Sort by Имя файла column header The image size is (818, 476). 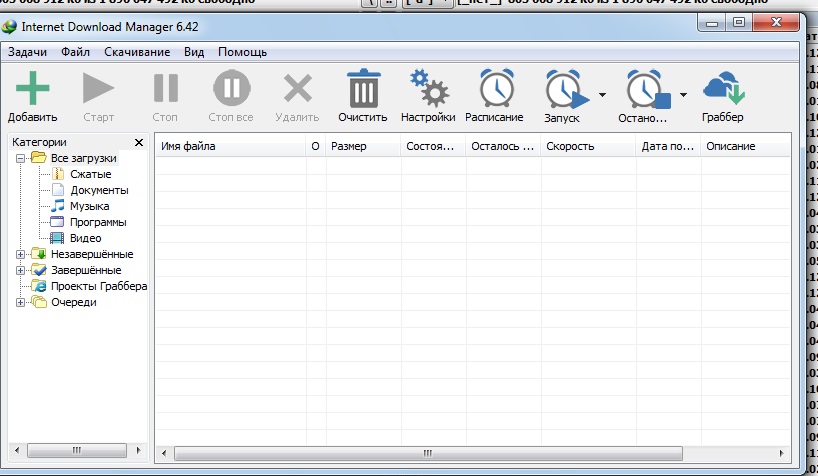click(x=231, y=146)
